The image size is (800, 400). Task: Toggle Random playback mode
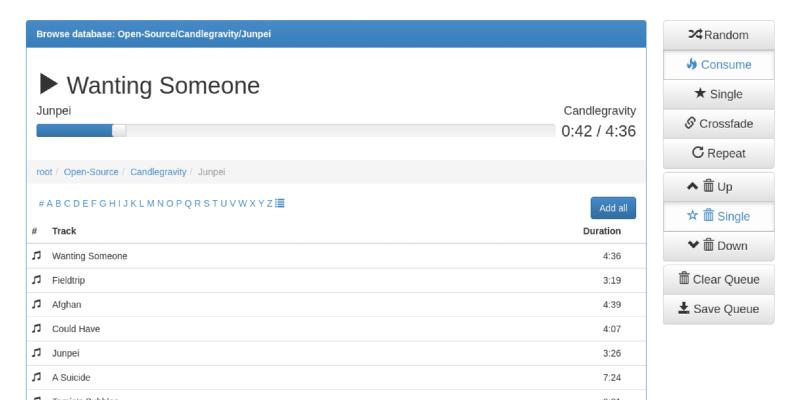pos(716,35)
